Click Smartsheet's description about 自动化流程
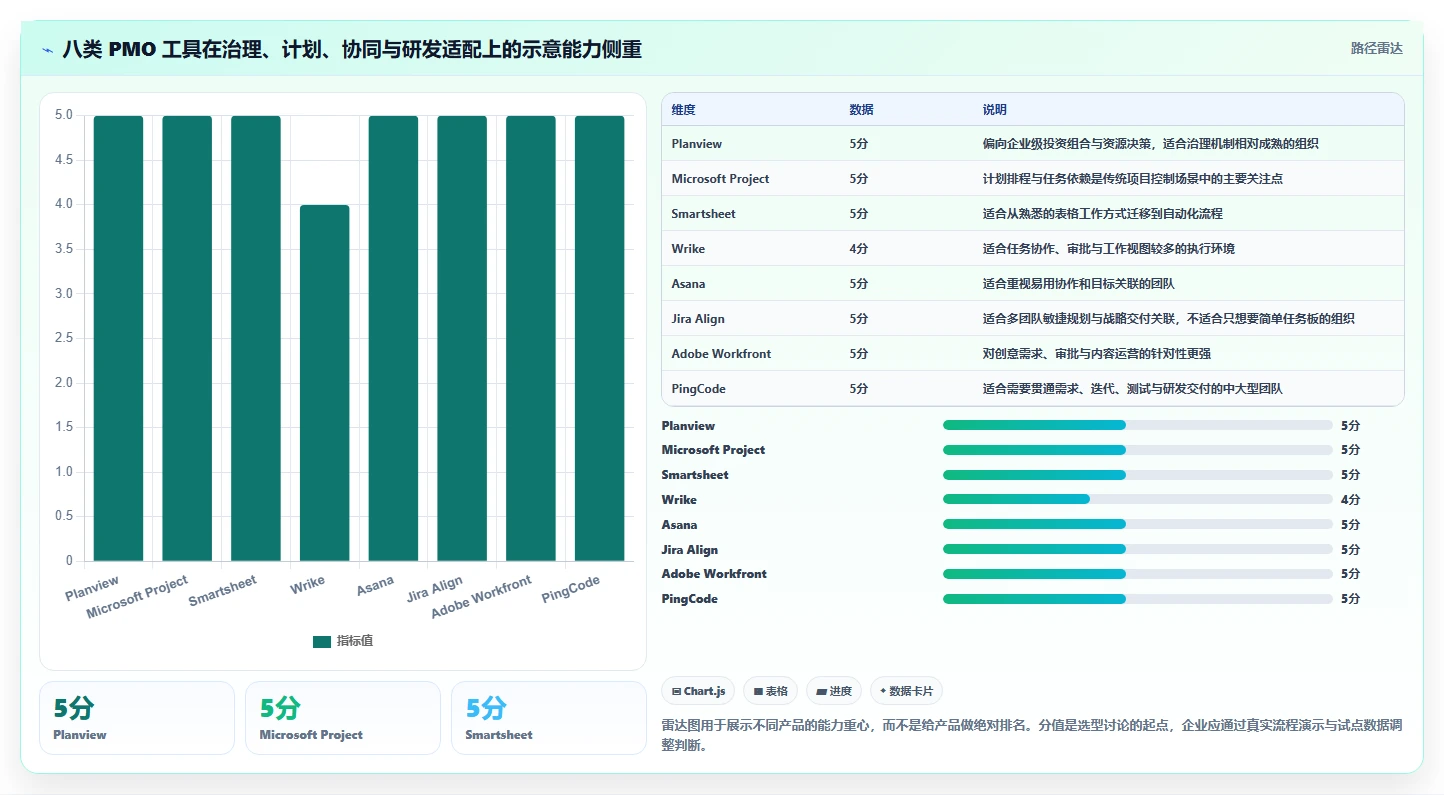 click(x=1102, y=214)
